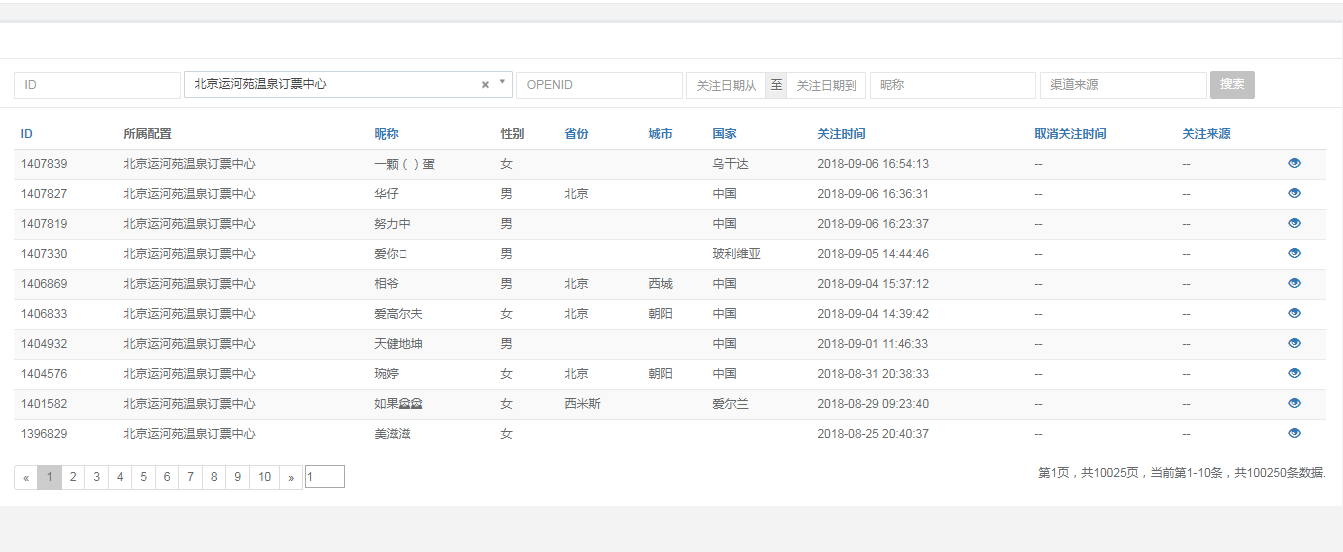Click the page number jump box
The width and height of the screenshot is (1343, 552).
tap(324, 477)
